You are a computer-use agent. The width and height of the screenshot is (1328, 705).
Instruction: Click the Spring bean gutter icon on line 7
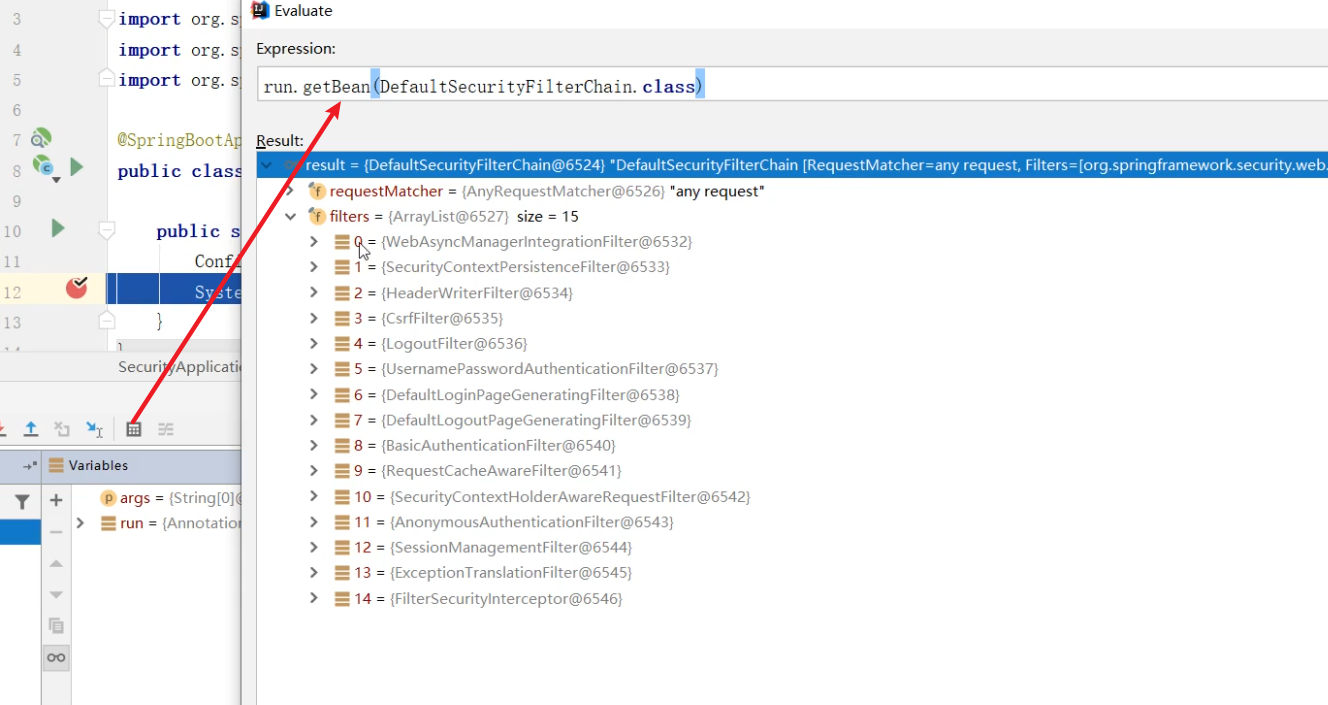click(x=41, y=138)
